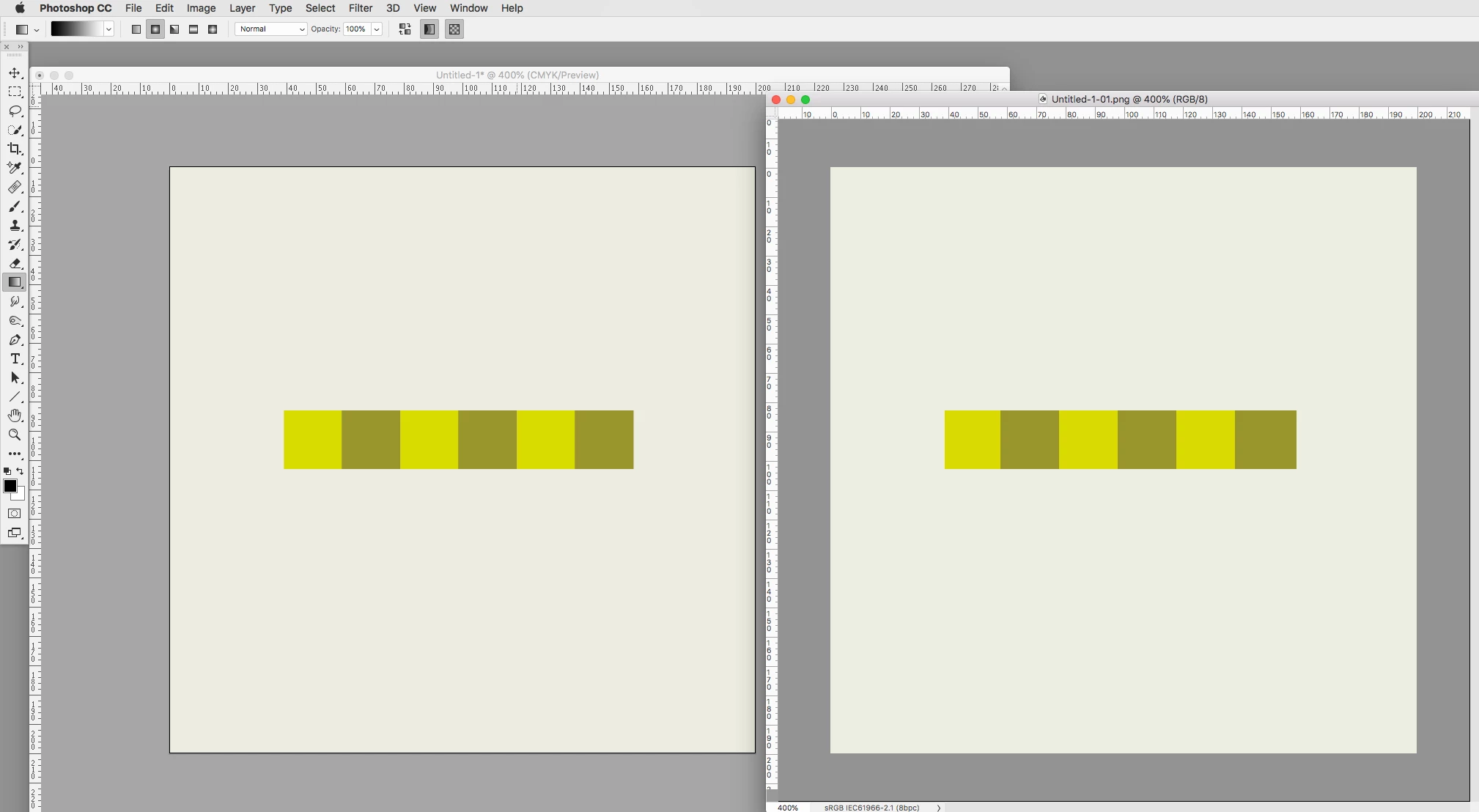The height and width of the screenshot is (812, 1479).
Task: Select the Lasso tool
Action: (15, 111)
